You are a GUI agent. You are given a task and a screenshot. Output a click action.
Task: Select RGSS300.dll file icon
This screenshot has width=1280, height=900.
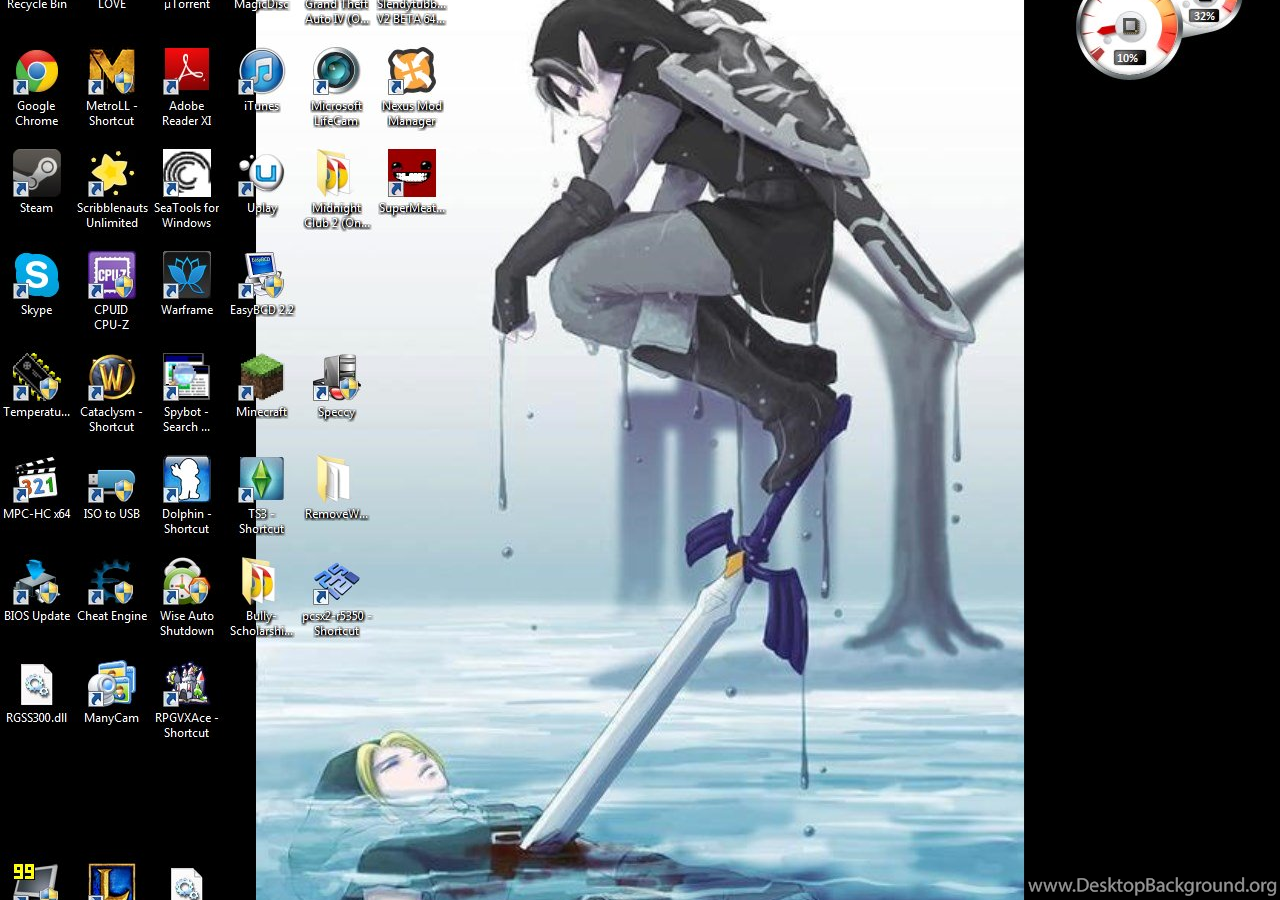pos(36,683)
